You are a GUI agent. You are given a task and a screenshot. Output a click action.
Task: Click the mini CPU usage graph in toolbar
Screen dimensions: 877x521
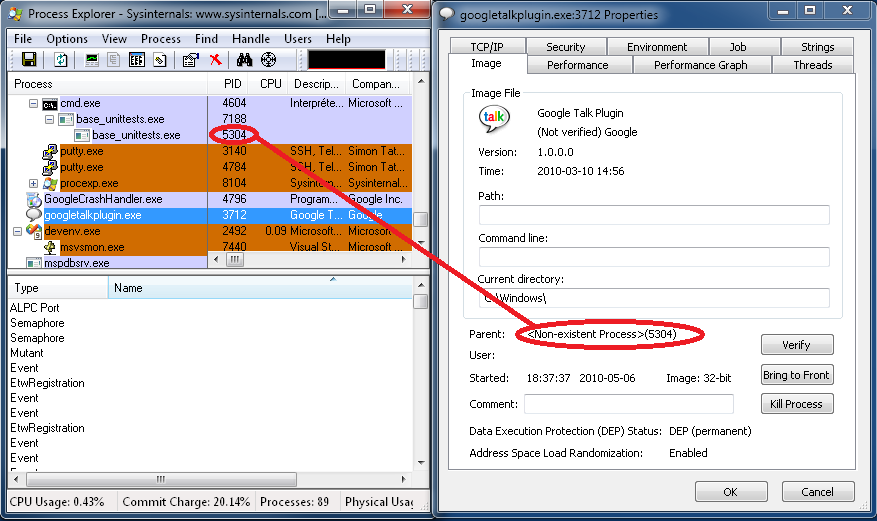(346, 59)
